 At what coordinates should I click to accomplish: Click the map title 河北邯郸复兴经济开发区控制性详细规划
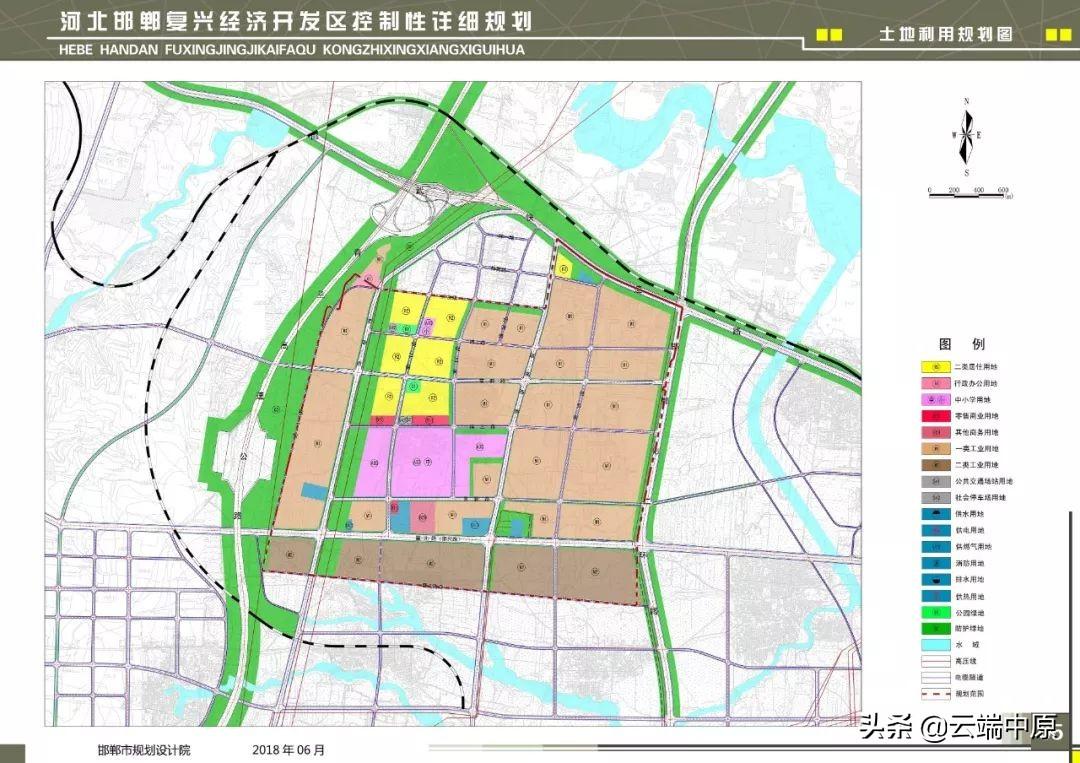click(x=295, y=24)
